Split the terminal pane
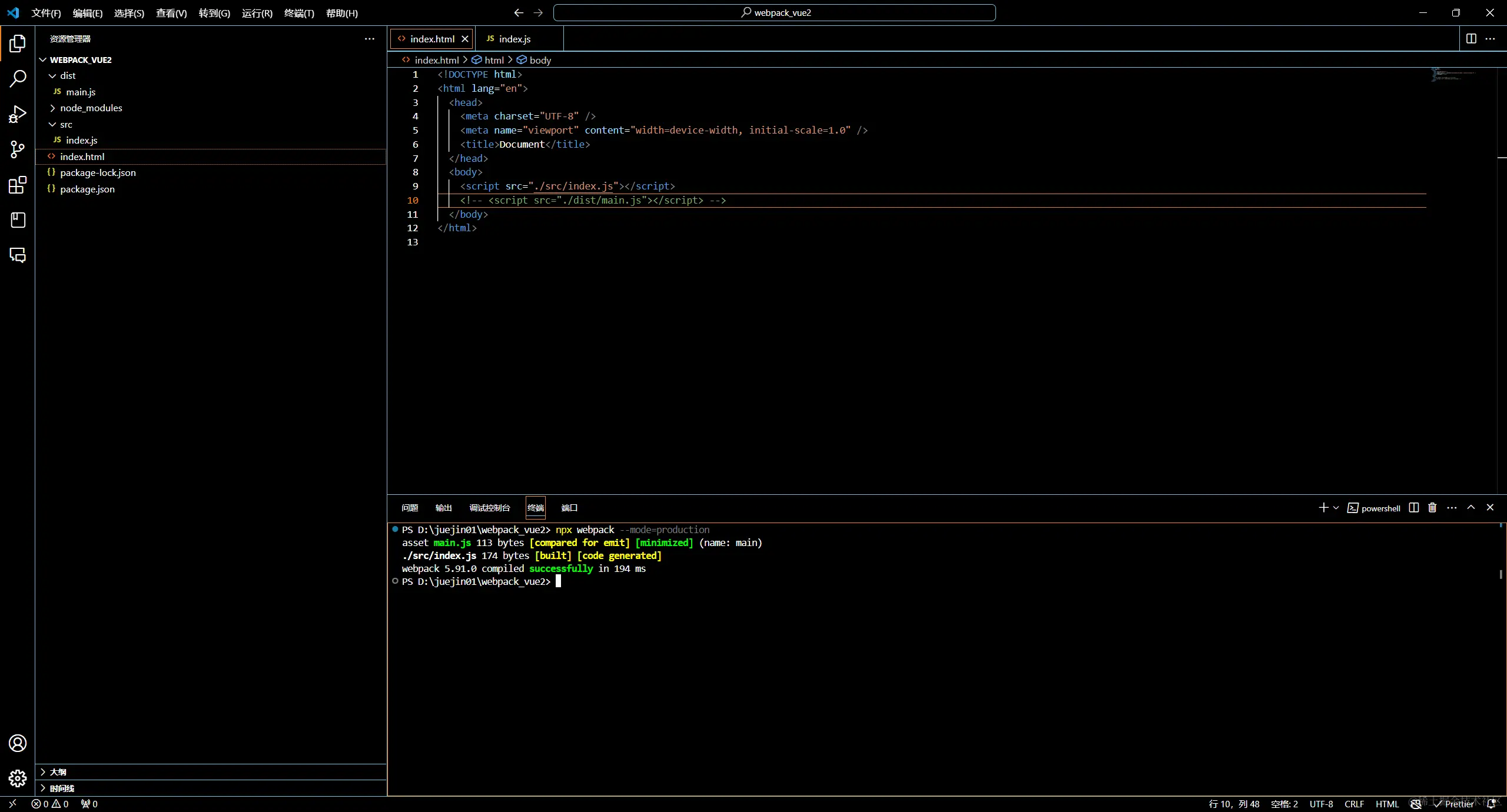Image resolution: width=1507 pixels, height=812 pixels. 1414,508
